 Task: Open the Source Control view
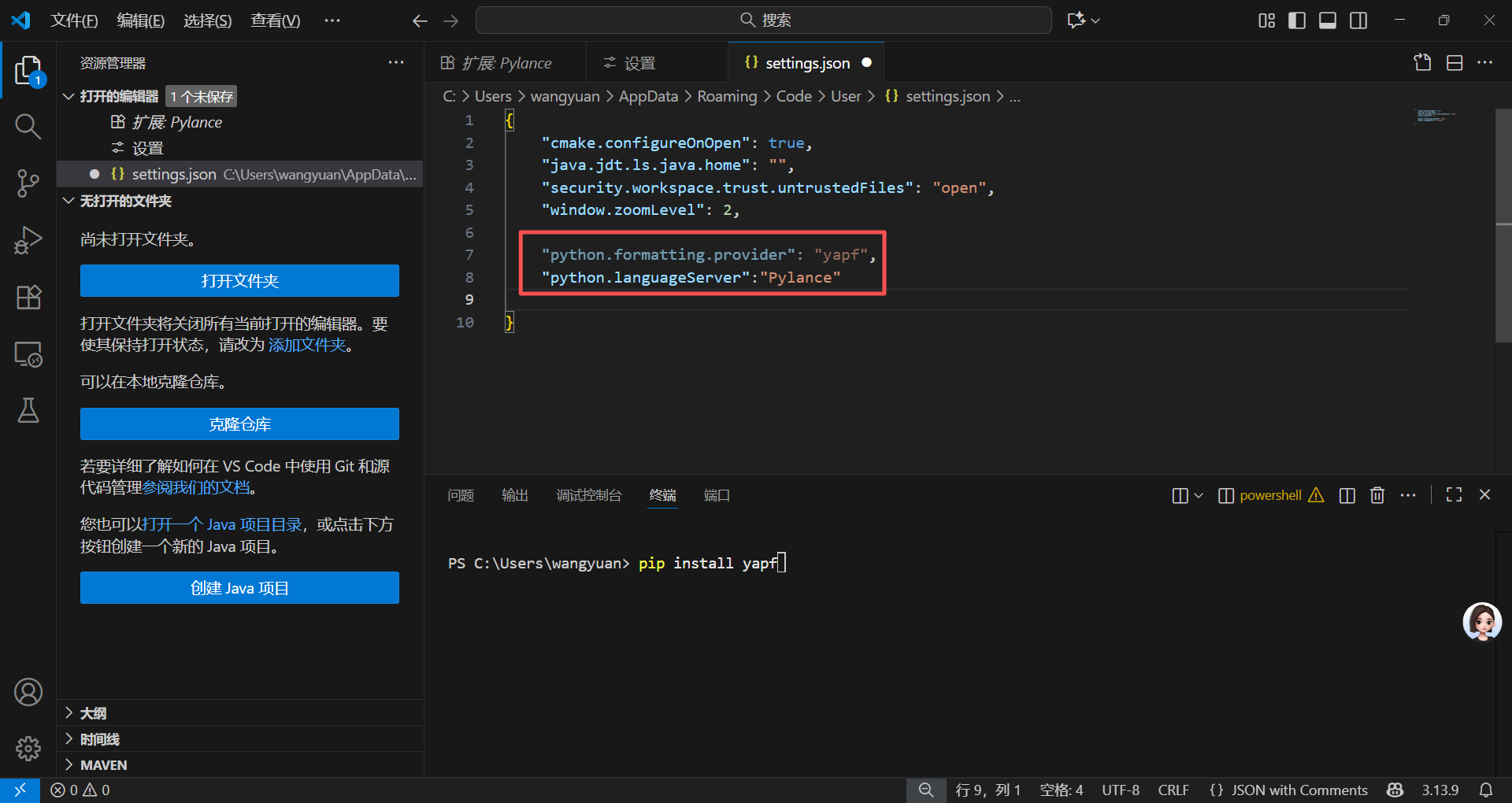(x=28, y=183)
